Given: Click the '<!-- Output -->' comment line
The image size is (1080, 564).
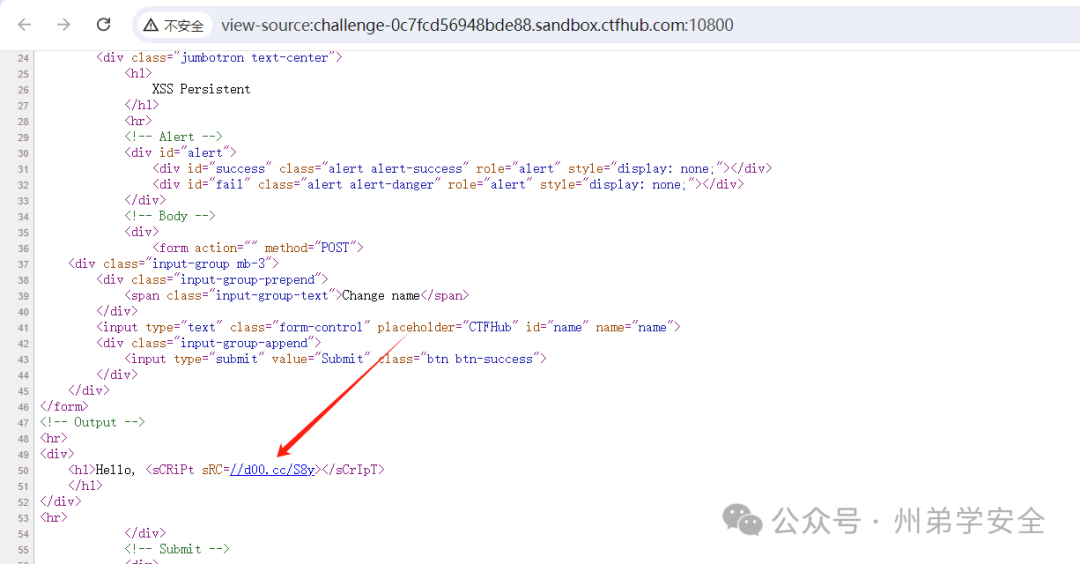Looking at the screenshot, I should tap(92, 422).
